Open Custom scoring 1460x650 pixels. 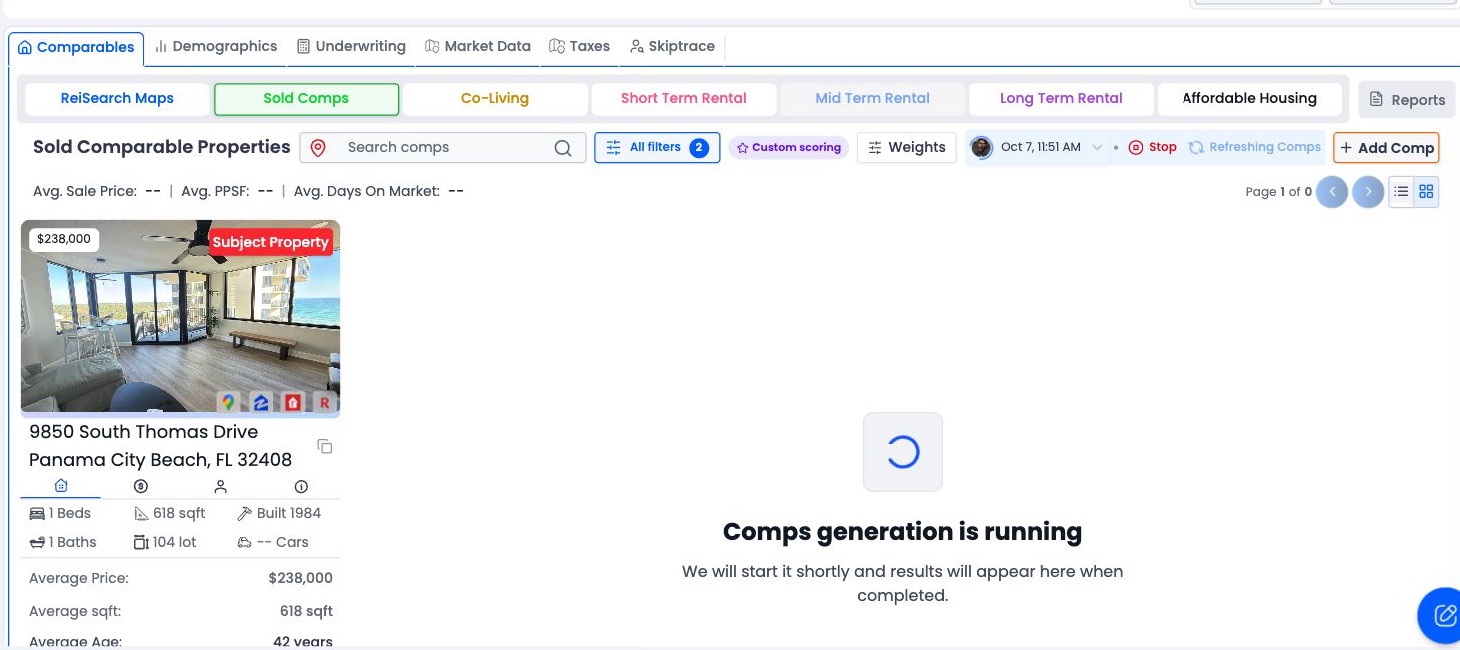[x=788, y=147]
